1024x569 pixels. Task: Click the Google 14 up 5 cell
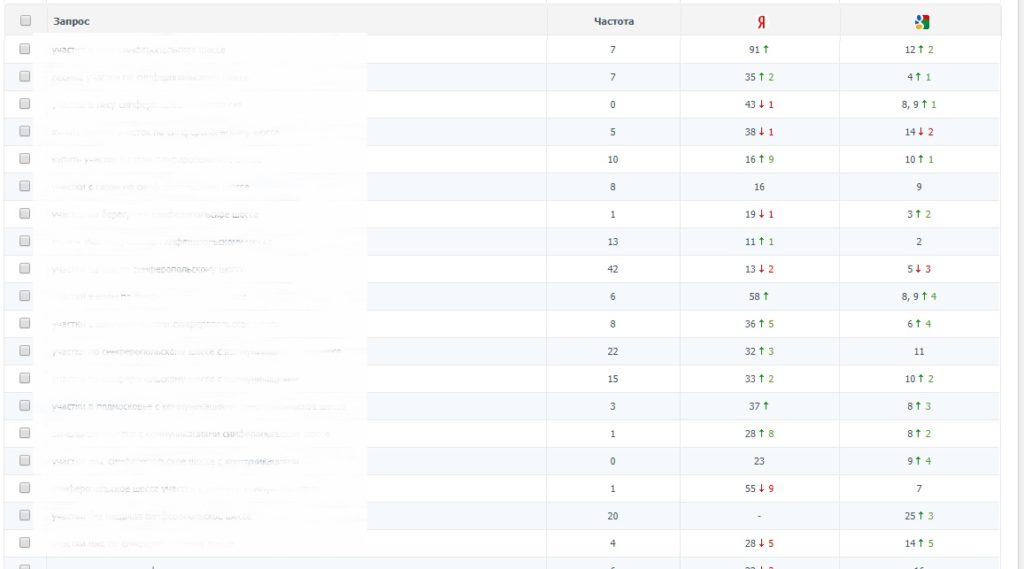click(919, 544)
